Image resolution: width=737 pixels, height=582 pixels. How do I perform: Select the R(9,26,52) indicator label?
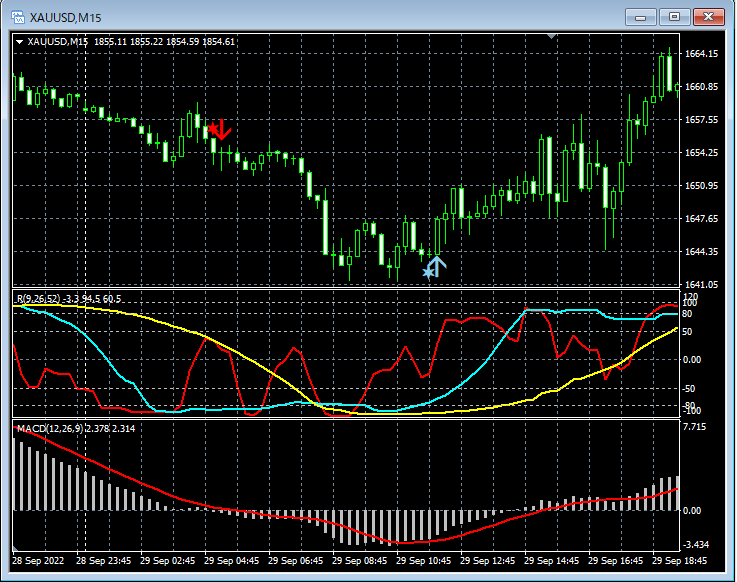click(x=69, y=299)
